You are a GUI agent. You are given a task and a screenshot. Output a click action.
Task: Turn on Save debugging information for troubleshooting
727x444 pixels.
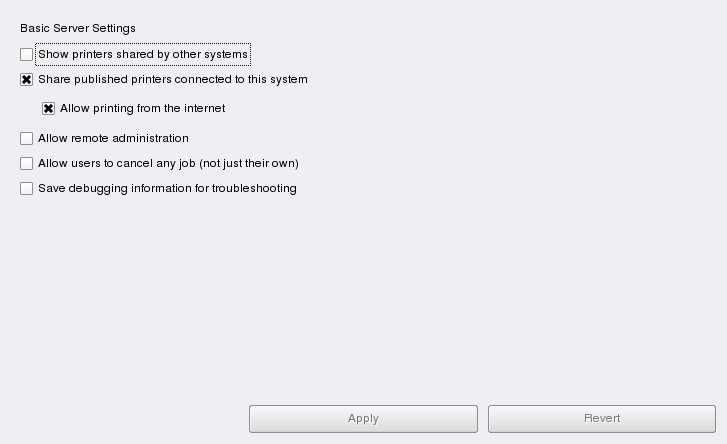pyautogui.click(x=27, y=188)
